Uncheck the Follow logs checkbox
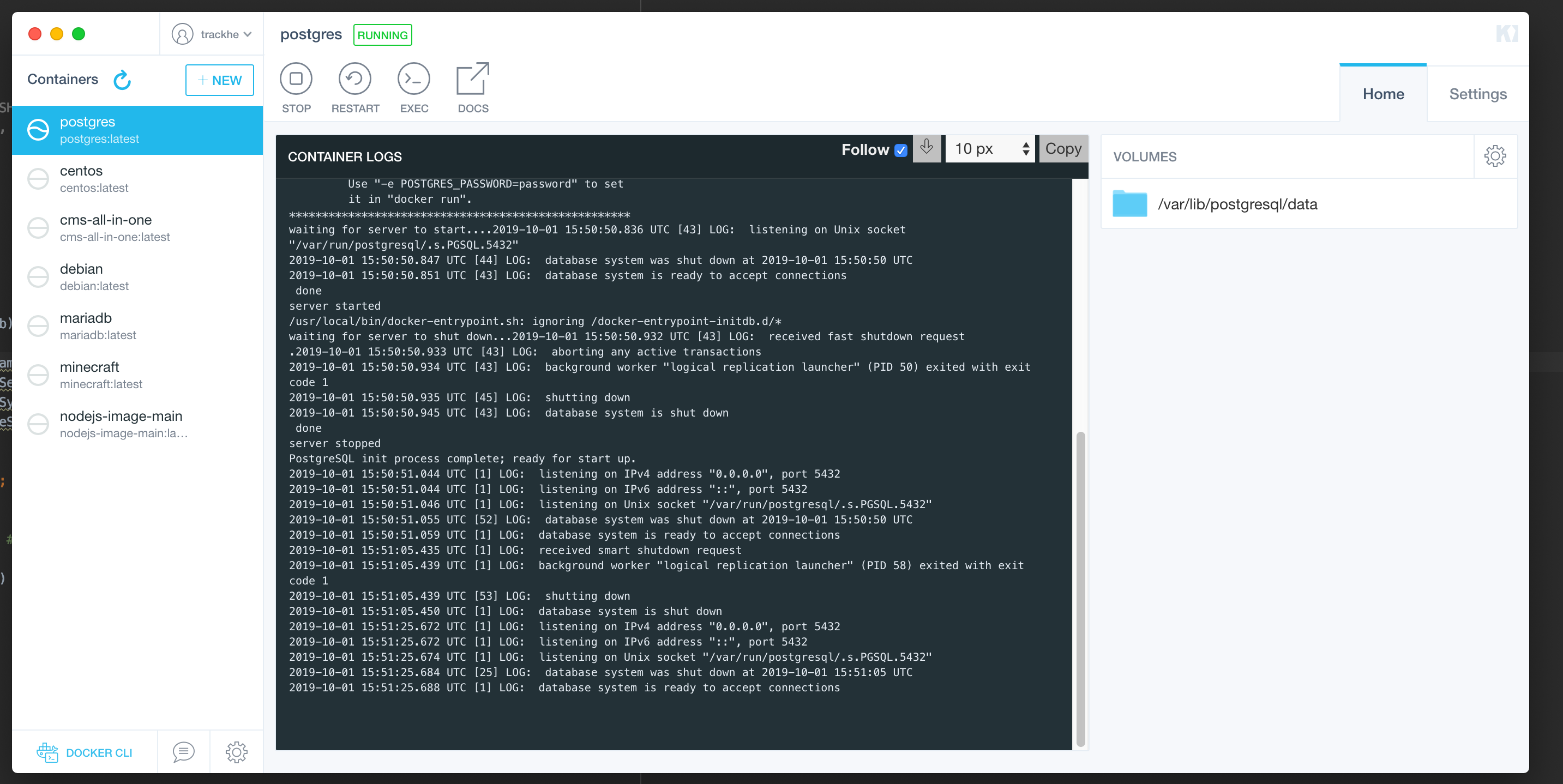Viewport: 1563px width, 784px height. tap(901, 150)
